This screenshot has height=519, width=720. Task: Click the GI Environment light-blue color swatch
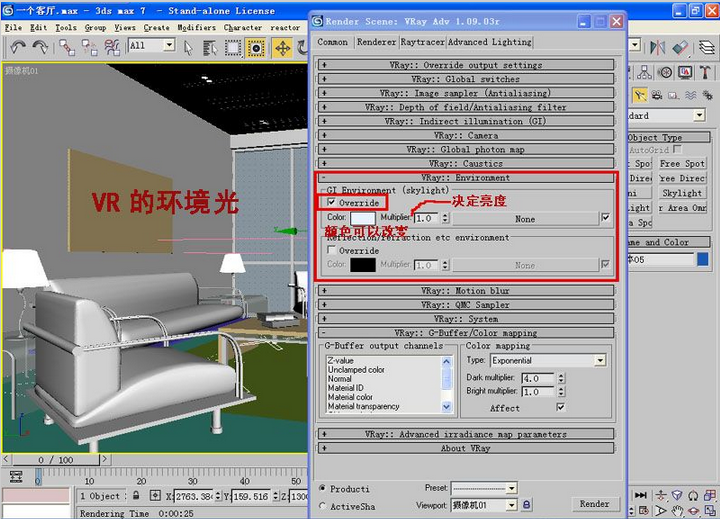tap(363, 218)
